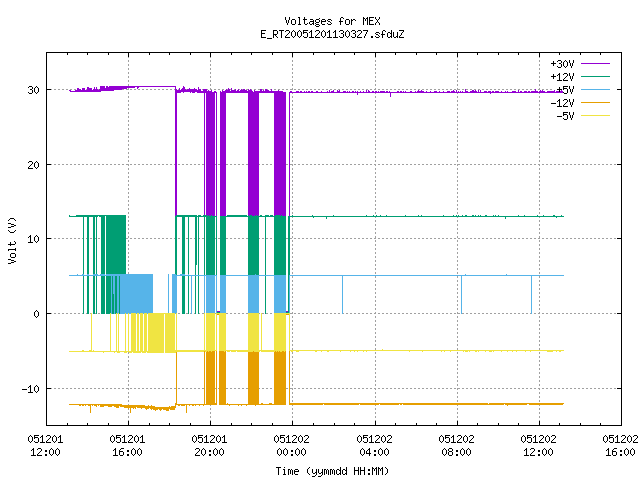Click the x-axis label 051202 04:00
Screen dimensions: 640x480
click(x=374, y=446)
